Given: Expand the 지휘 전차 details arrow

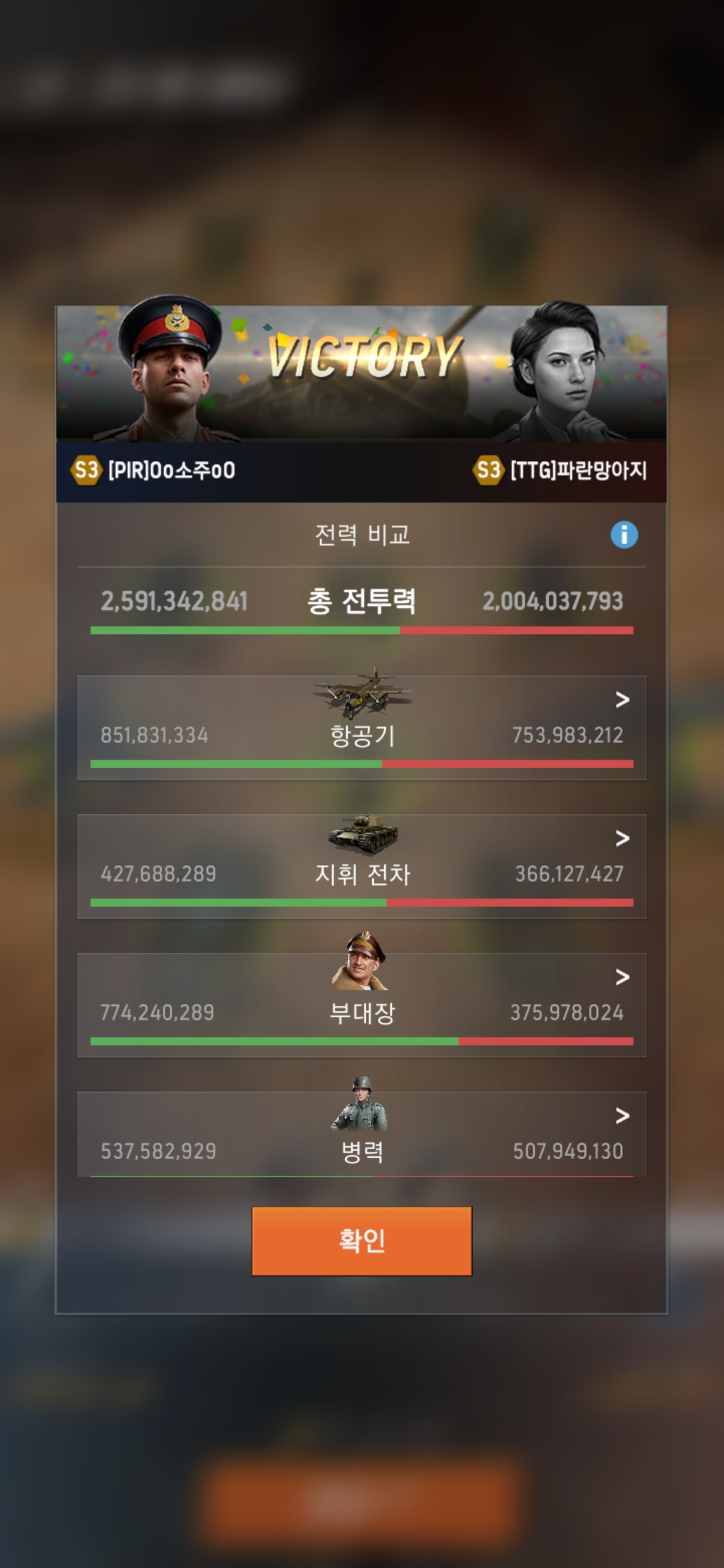Looking at the screenshot, I should click(623, 838).
